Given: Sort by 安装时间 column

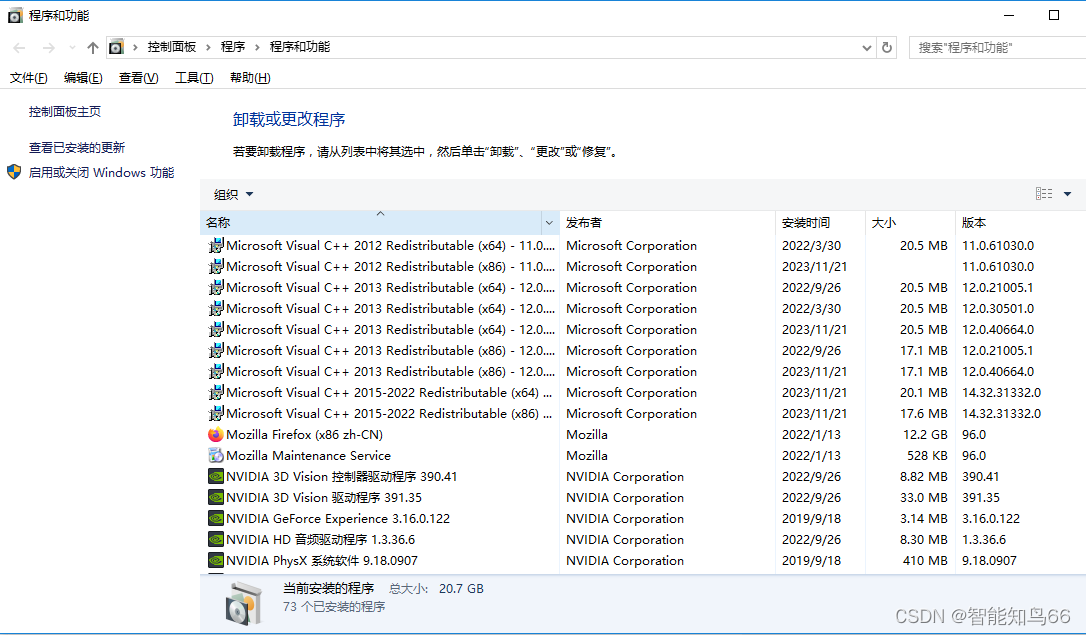Looking at the screenshot, I should coord(820,223).
